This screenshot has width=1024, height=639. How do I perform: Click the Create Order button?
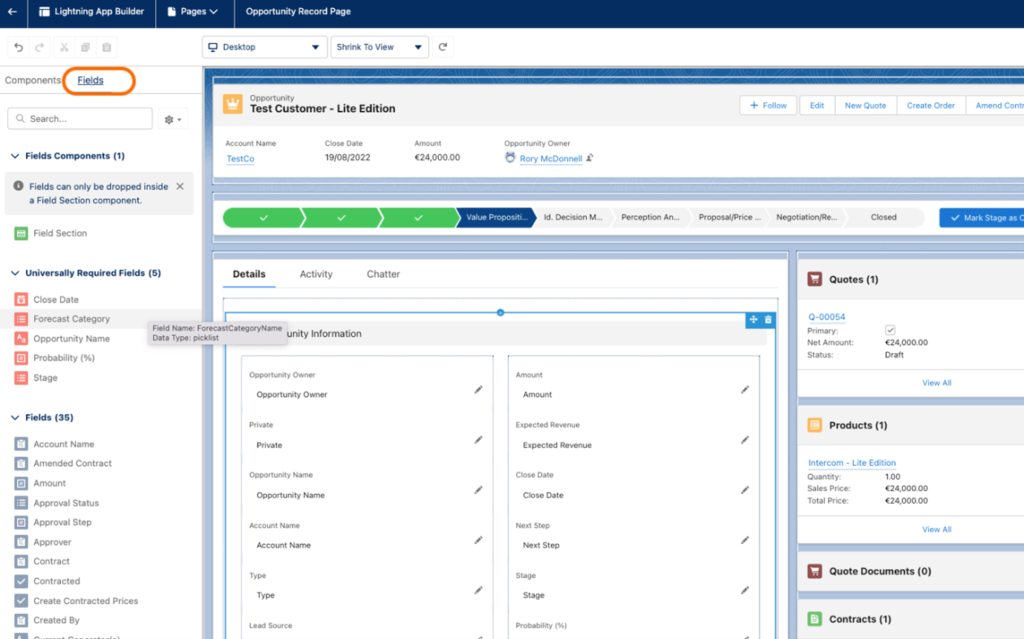point(931,105)
